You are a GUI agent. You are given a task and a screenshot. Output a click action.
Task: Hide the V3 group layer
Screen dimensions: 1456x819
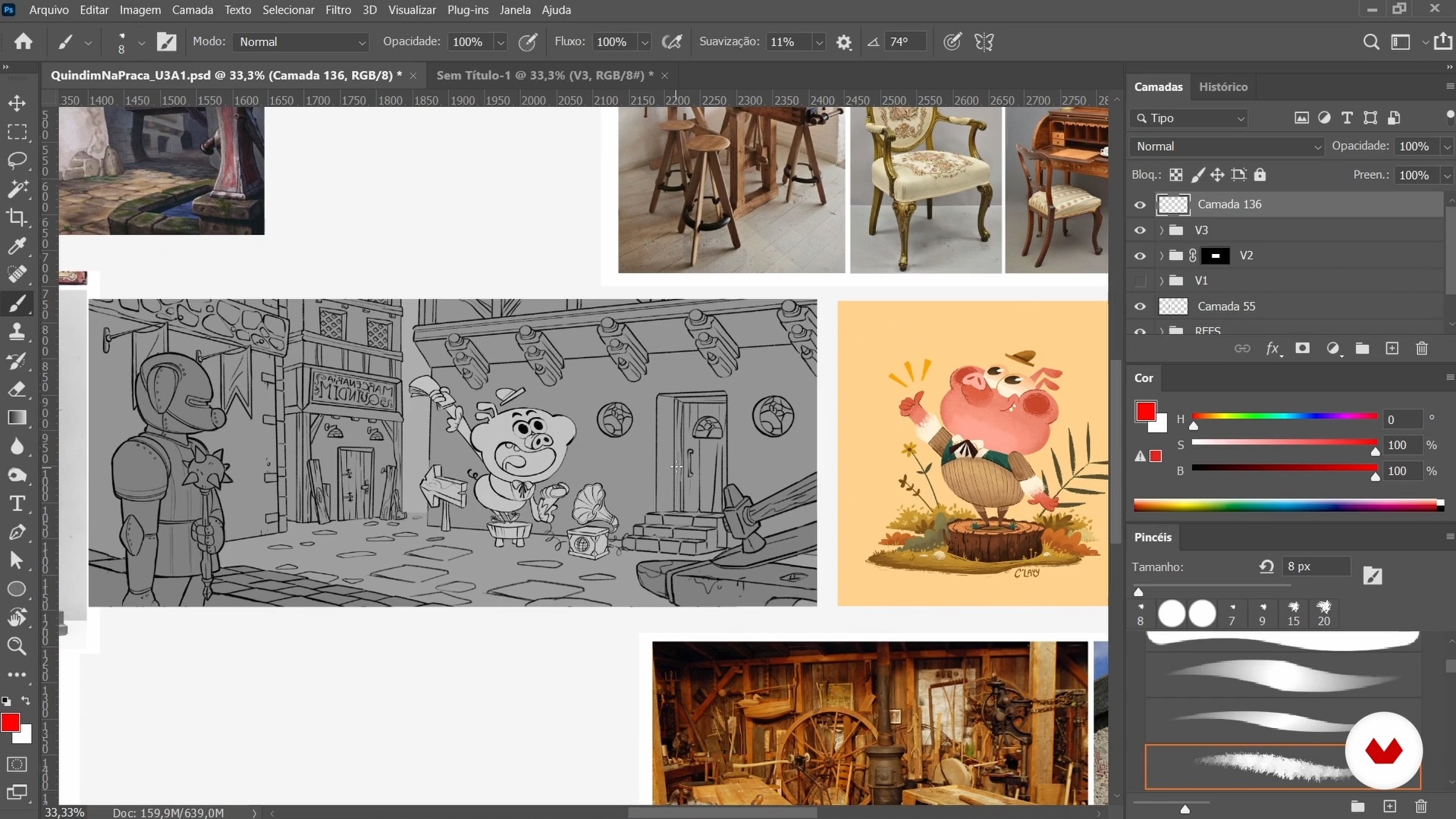(x=1140, y=231)
